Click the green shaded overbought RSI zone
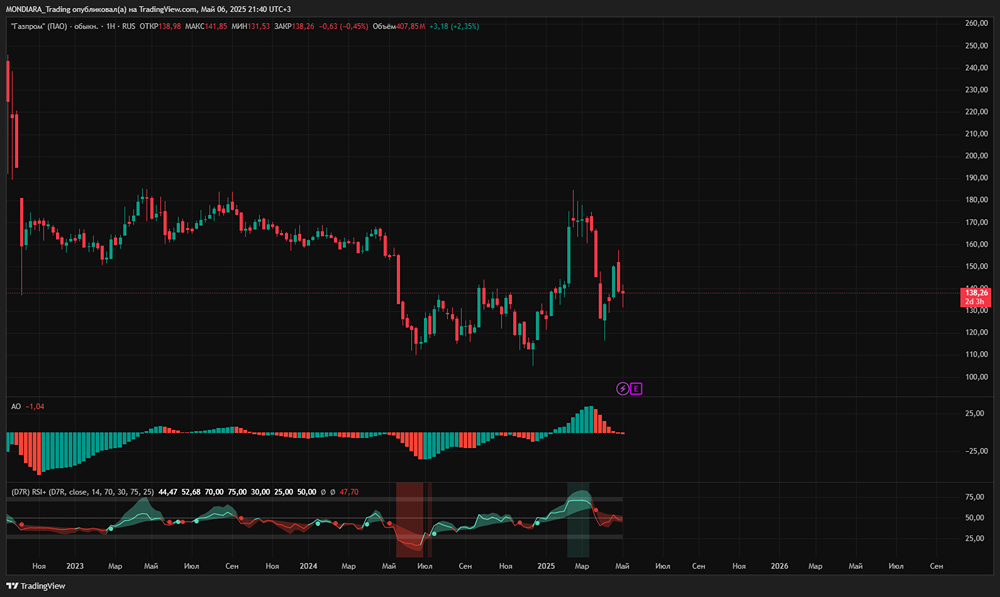The height and width of the screenshot is (597, 1000). tap(578, 520)
